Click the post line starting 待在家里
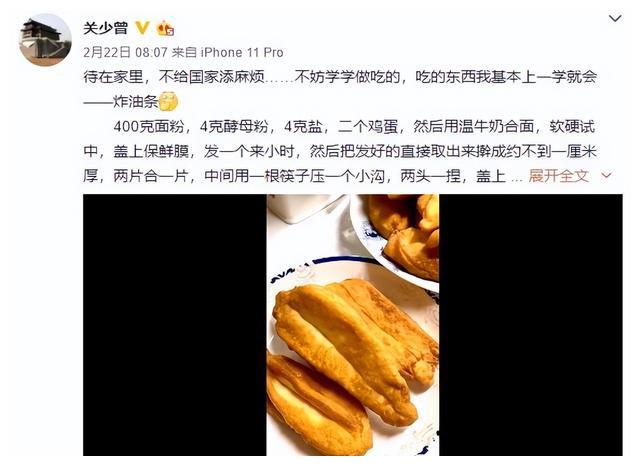The width and height of the screenshot is (640, 466). (x=340, y=77)
